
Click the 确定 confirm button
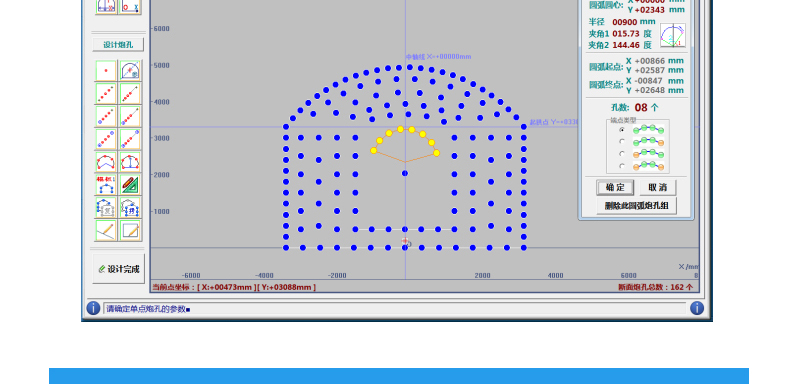tap(615, 187)
